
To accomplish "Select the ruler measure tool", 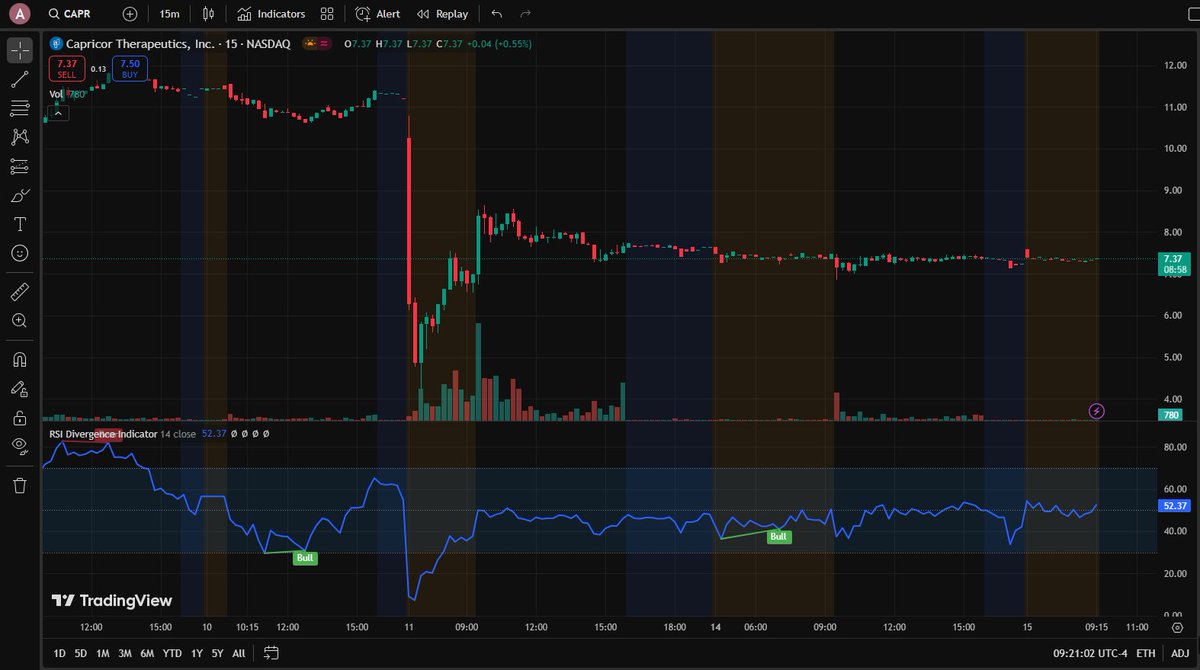I will (20, 292).
